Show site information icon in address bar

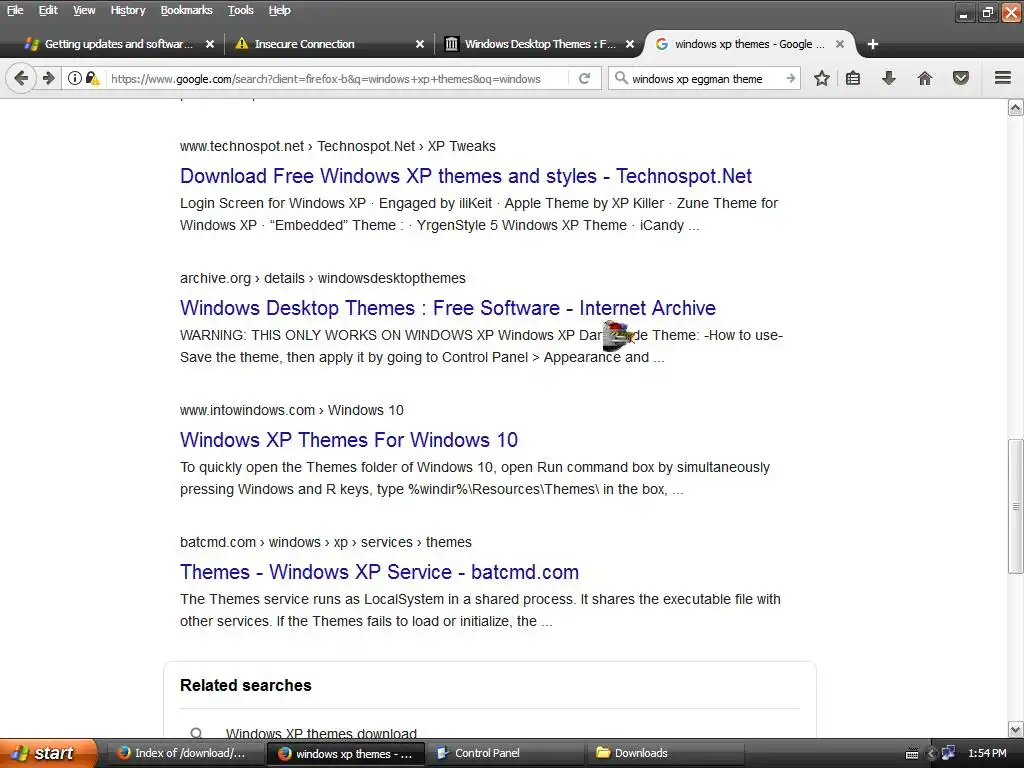(75, 78)
